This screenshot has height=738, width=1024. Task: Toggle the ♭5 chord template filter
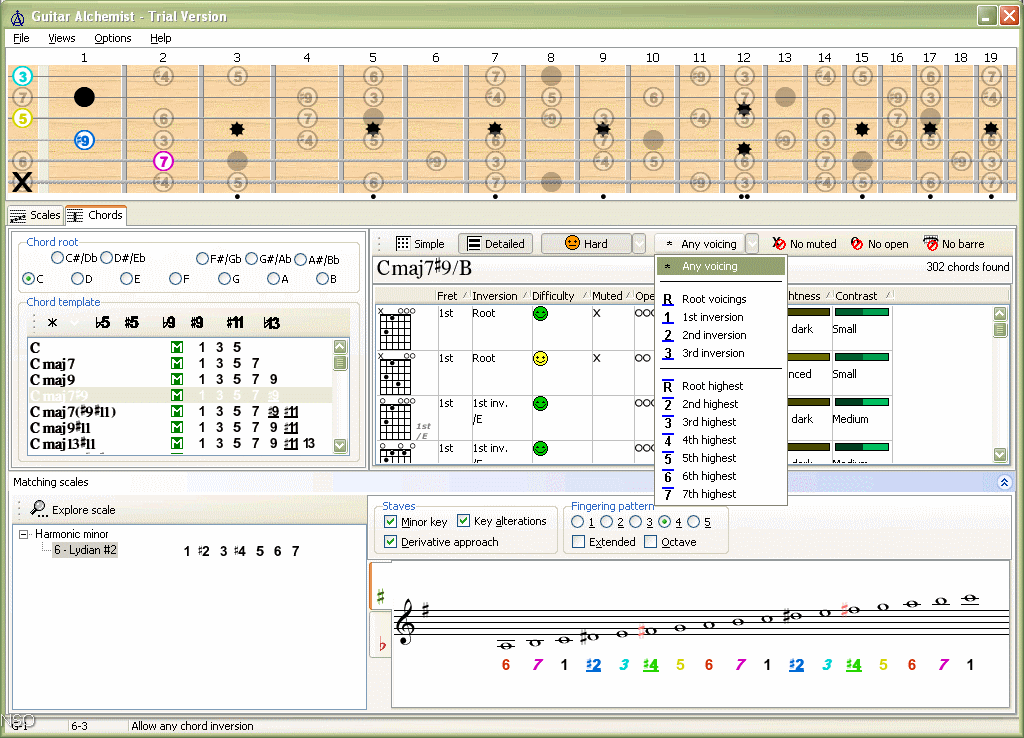point(103,323)
